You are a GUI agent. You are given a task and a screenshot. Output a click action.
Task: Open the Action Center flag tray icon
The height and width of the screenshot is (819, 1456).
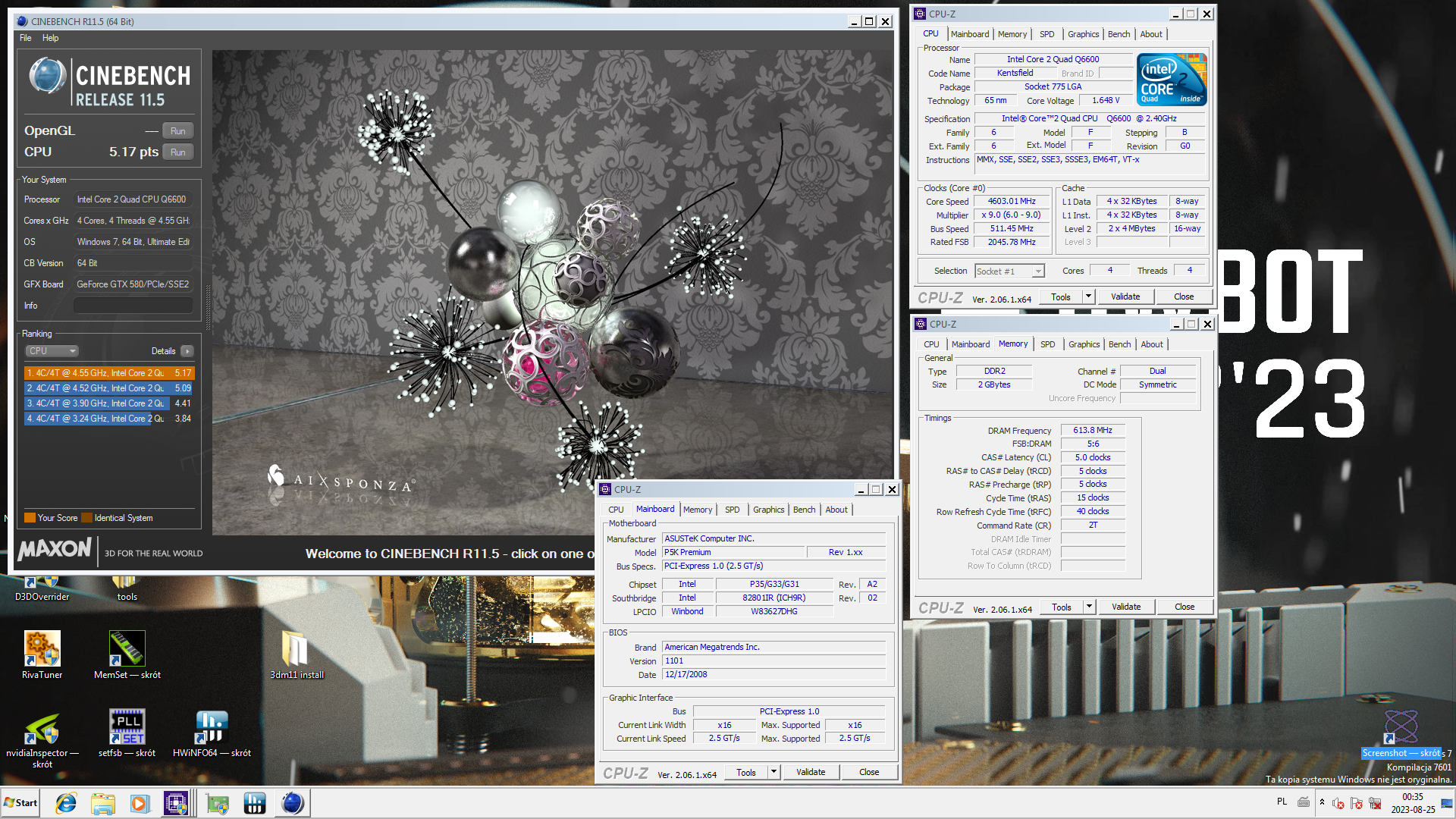[x=1357, y=803]
